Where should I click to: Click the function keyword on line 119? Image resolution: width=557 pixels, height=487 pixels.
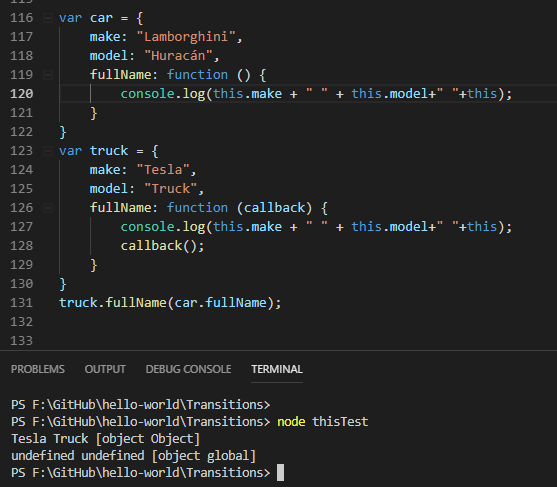(x=197, y=75)
